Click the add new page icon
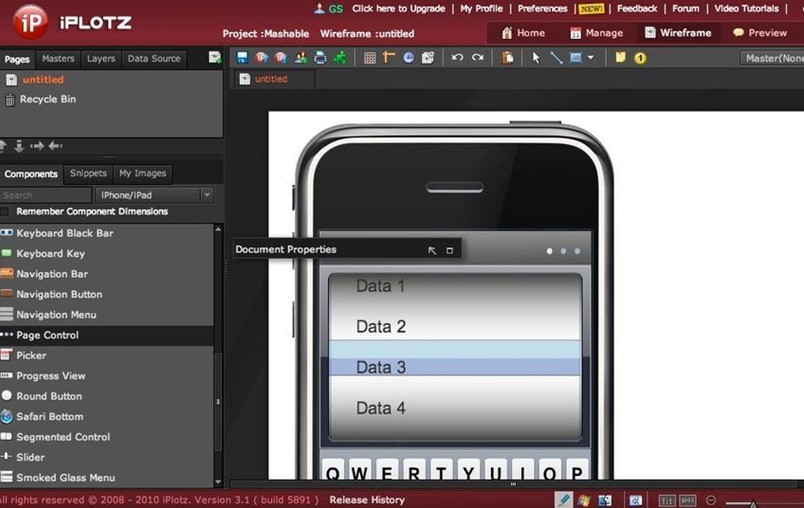Viewport: 804px width, 508px height. coord(214,58)
